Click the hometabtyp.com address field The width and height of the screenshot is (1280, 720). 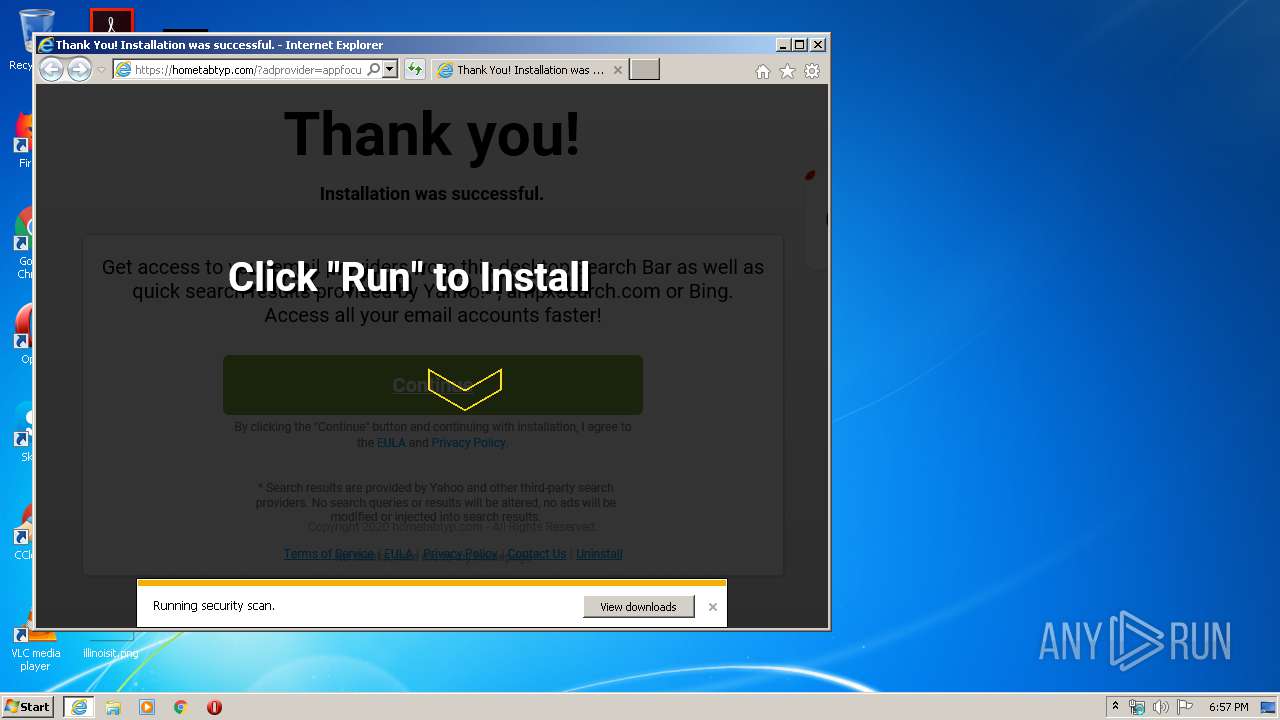(247, 69)
